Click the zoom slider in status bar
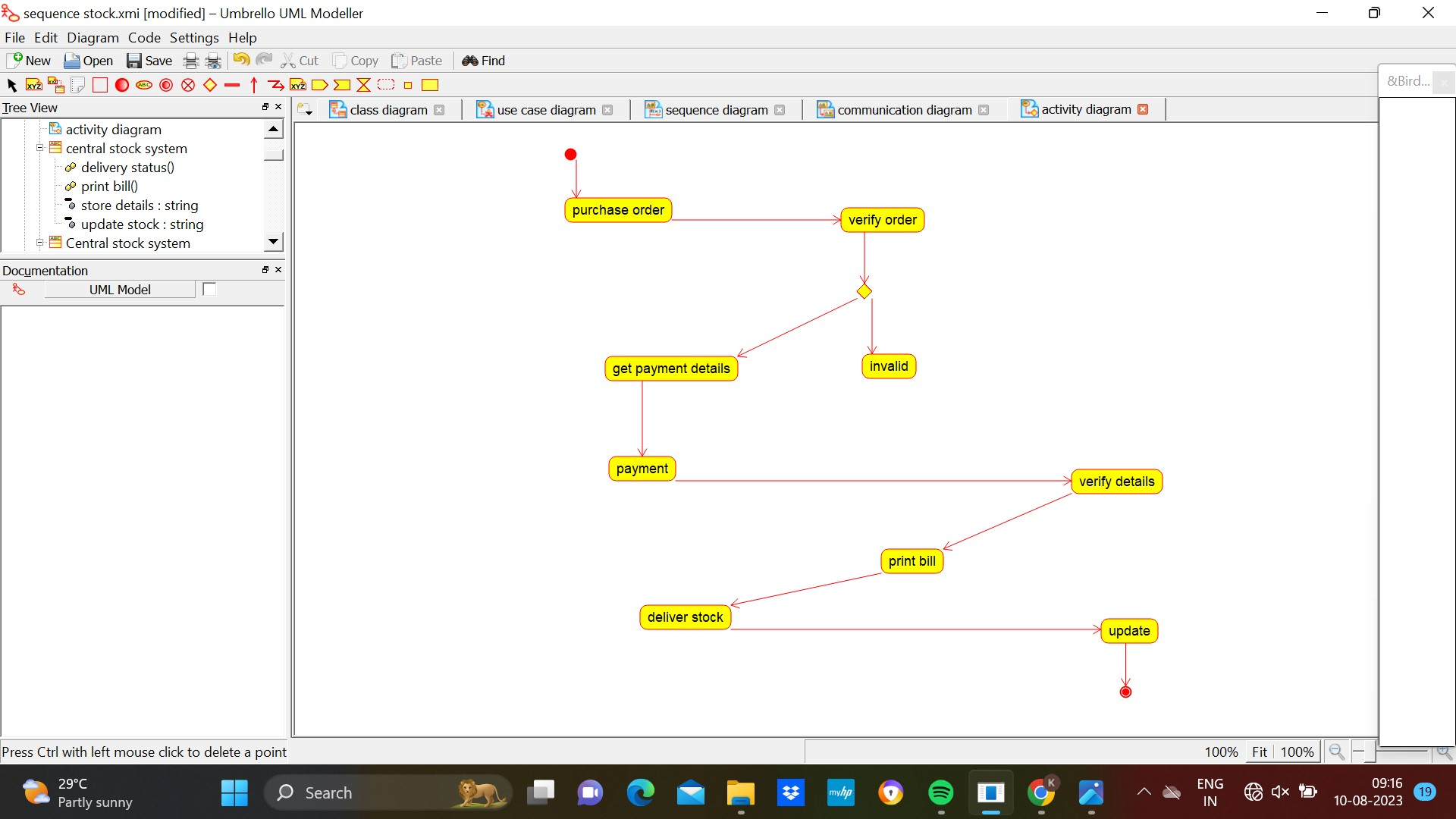Viewport: 1456px width, 819px height. point(1402,752)
